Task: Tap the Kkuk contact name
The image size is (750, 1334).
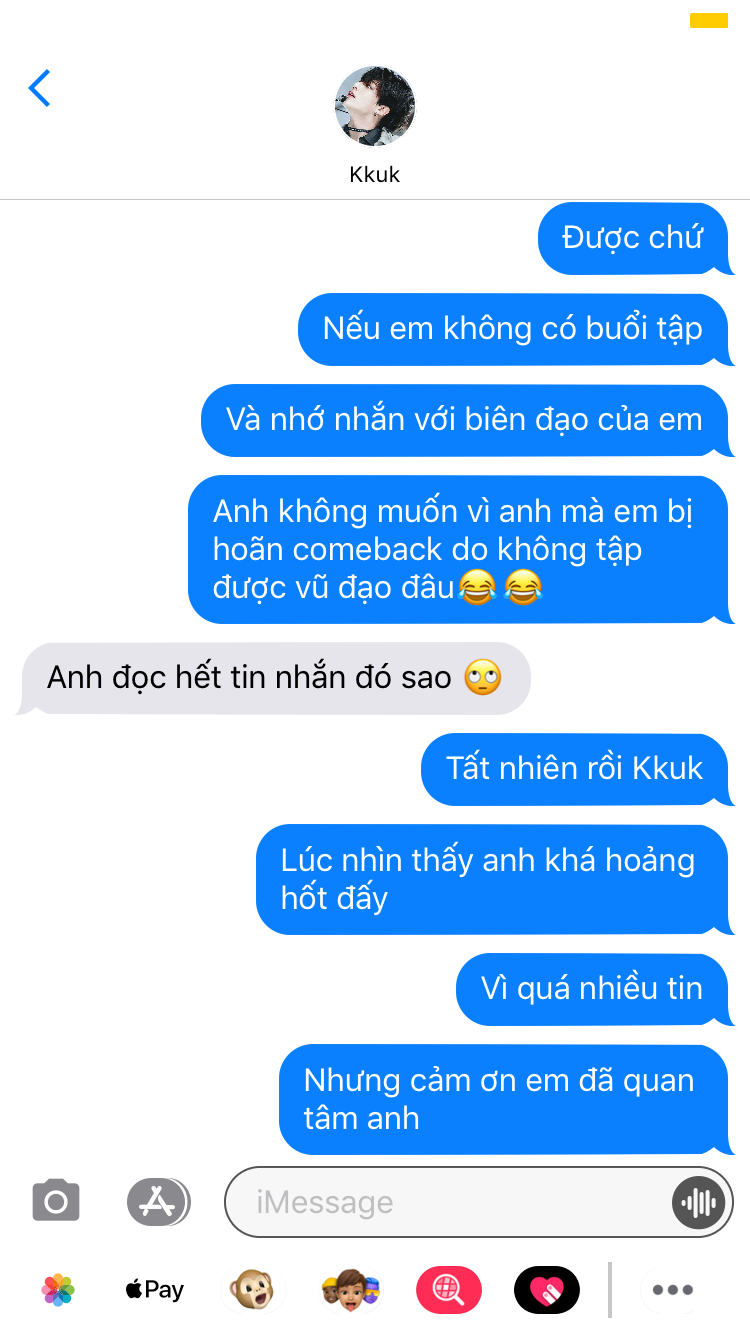Action: coord(375,175)
